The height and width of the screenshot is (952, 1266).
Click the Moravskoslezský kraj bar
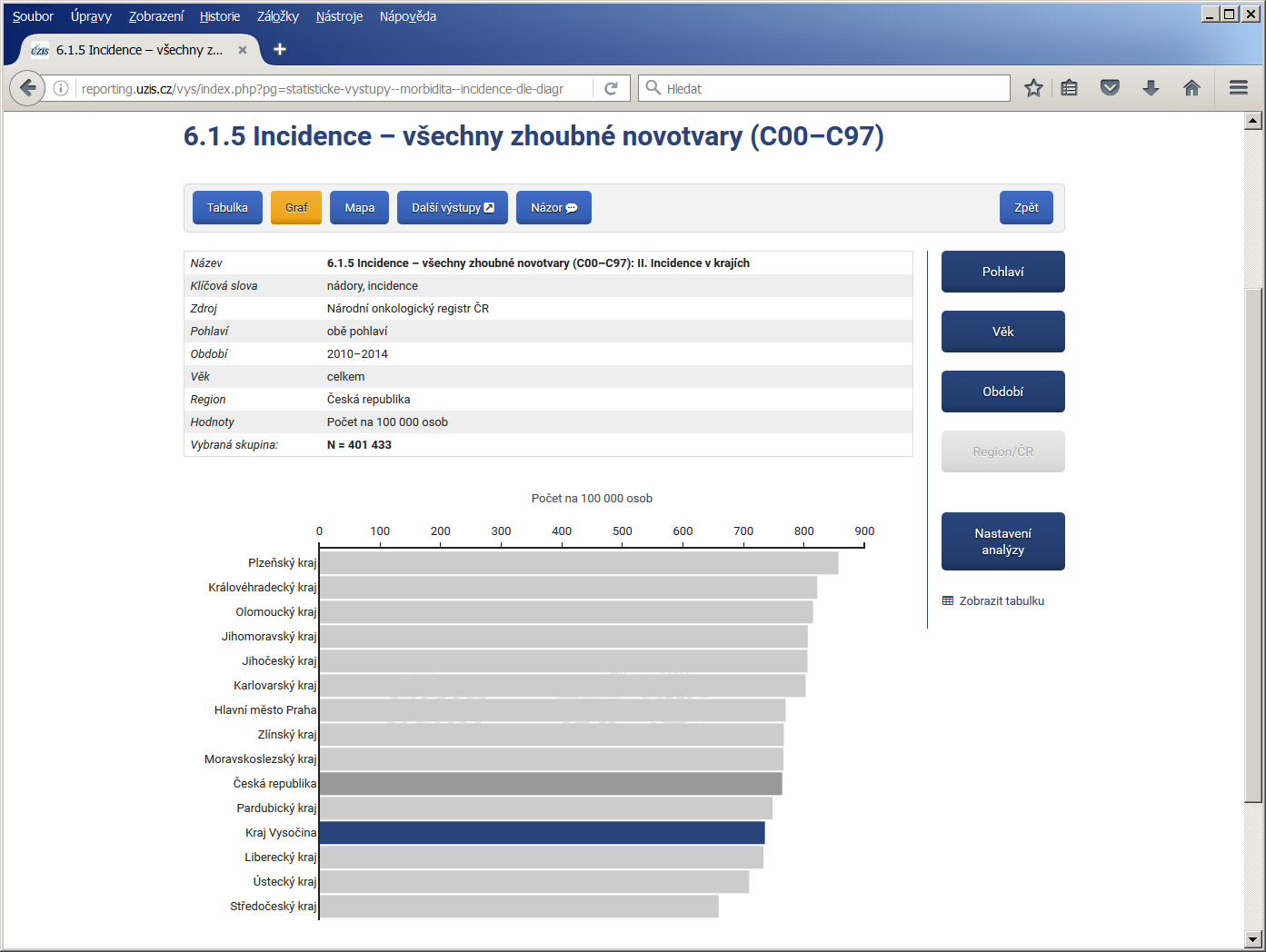tap(552, 759)
